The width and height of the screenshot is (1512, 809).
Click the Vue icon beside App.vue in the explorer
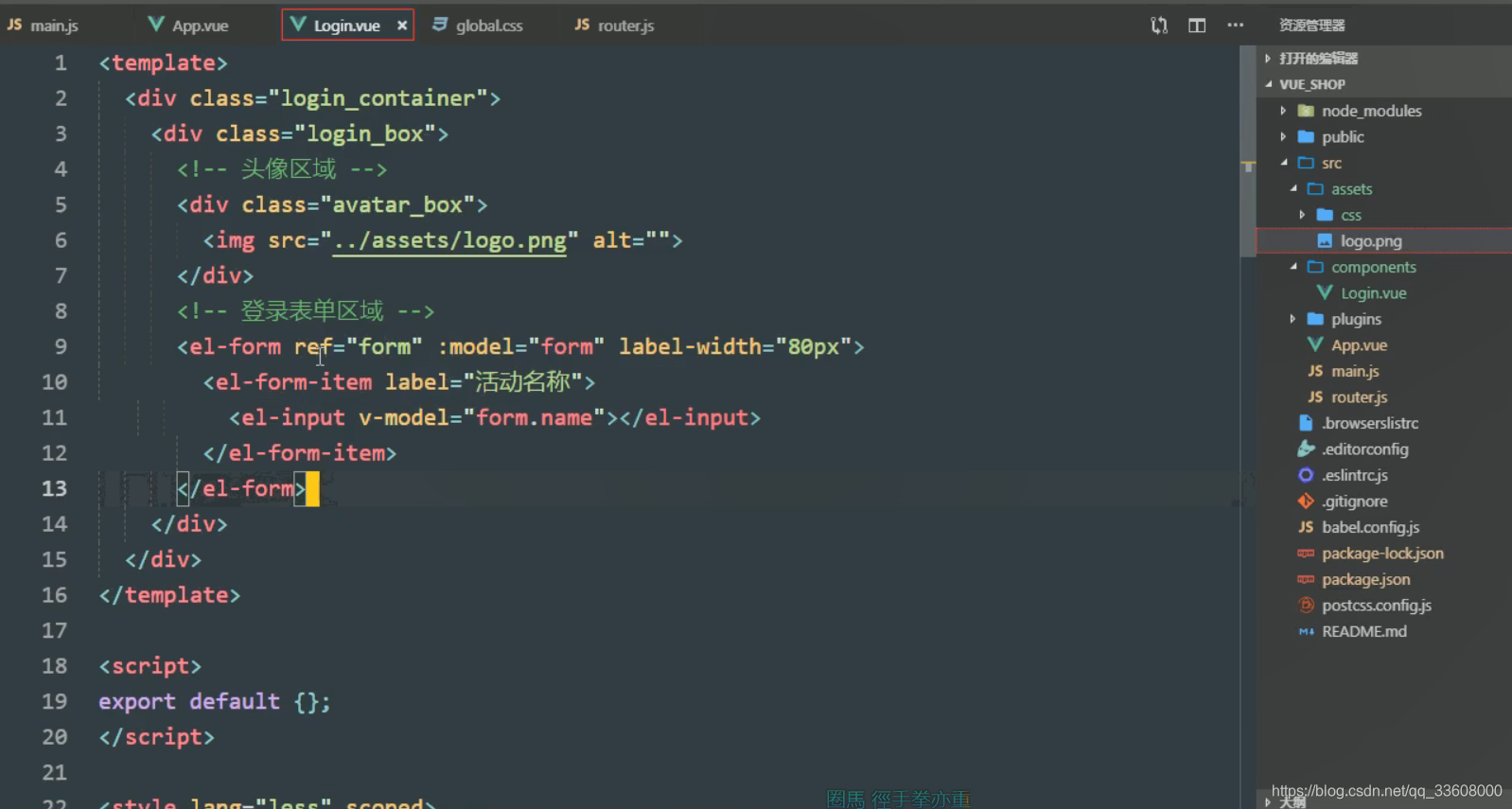1315,345
